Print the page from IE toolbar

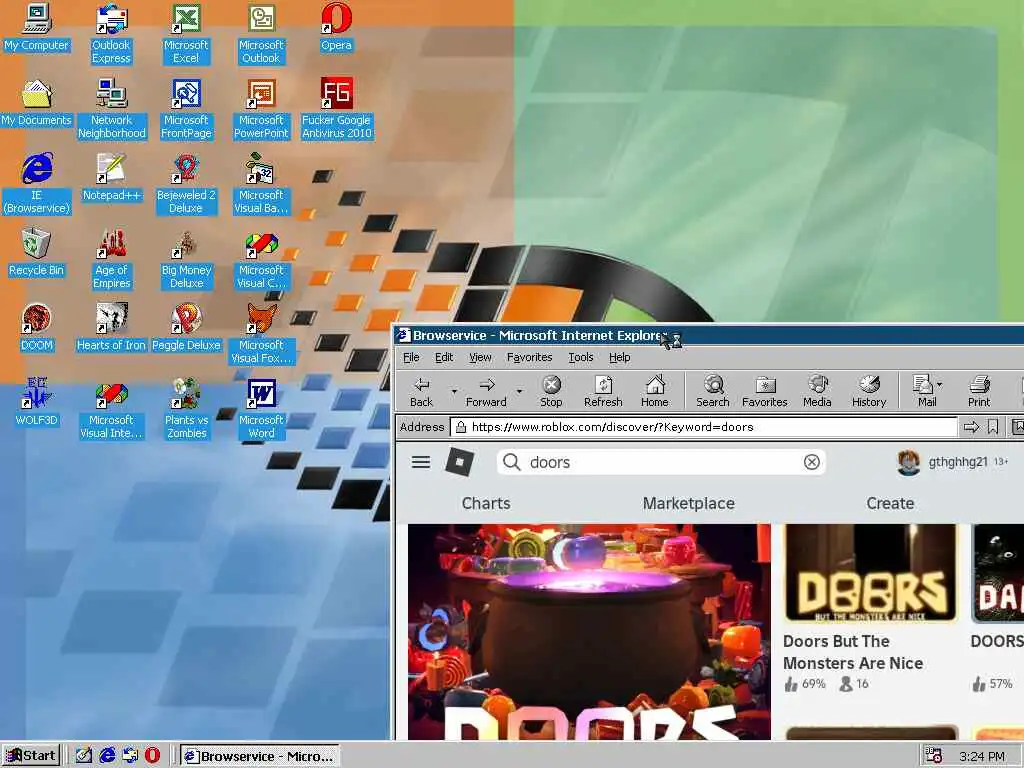pyautogui.click(x=979, y=392)
